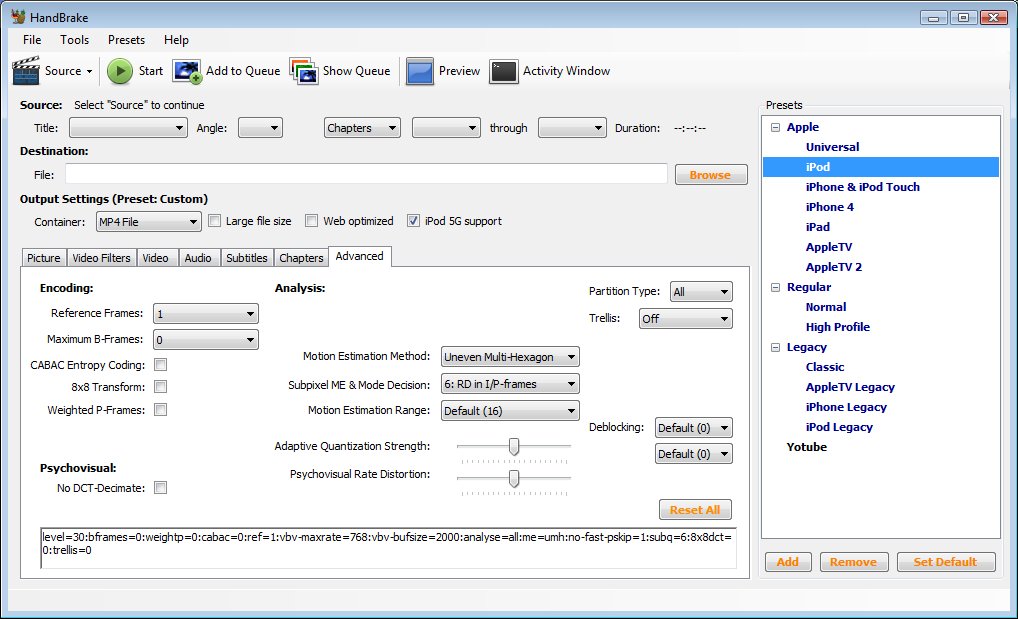Click the HandBrake app icon in title bar
This screenshot has width=1018, height=619.
pos(18,17)
